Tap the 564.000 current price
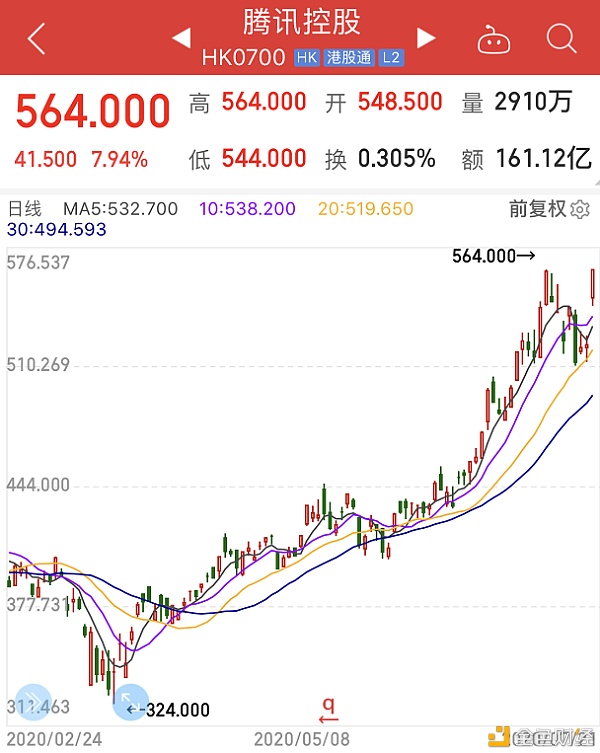Screen dimensions: 600x753 point(93,111)
